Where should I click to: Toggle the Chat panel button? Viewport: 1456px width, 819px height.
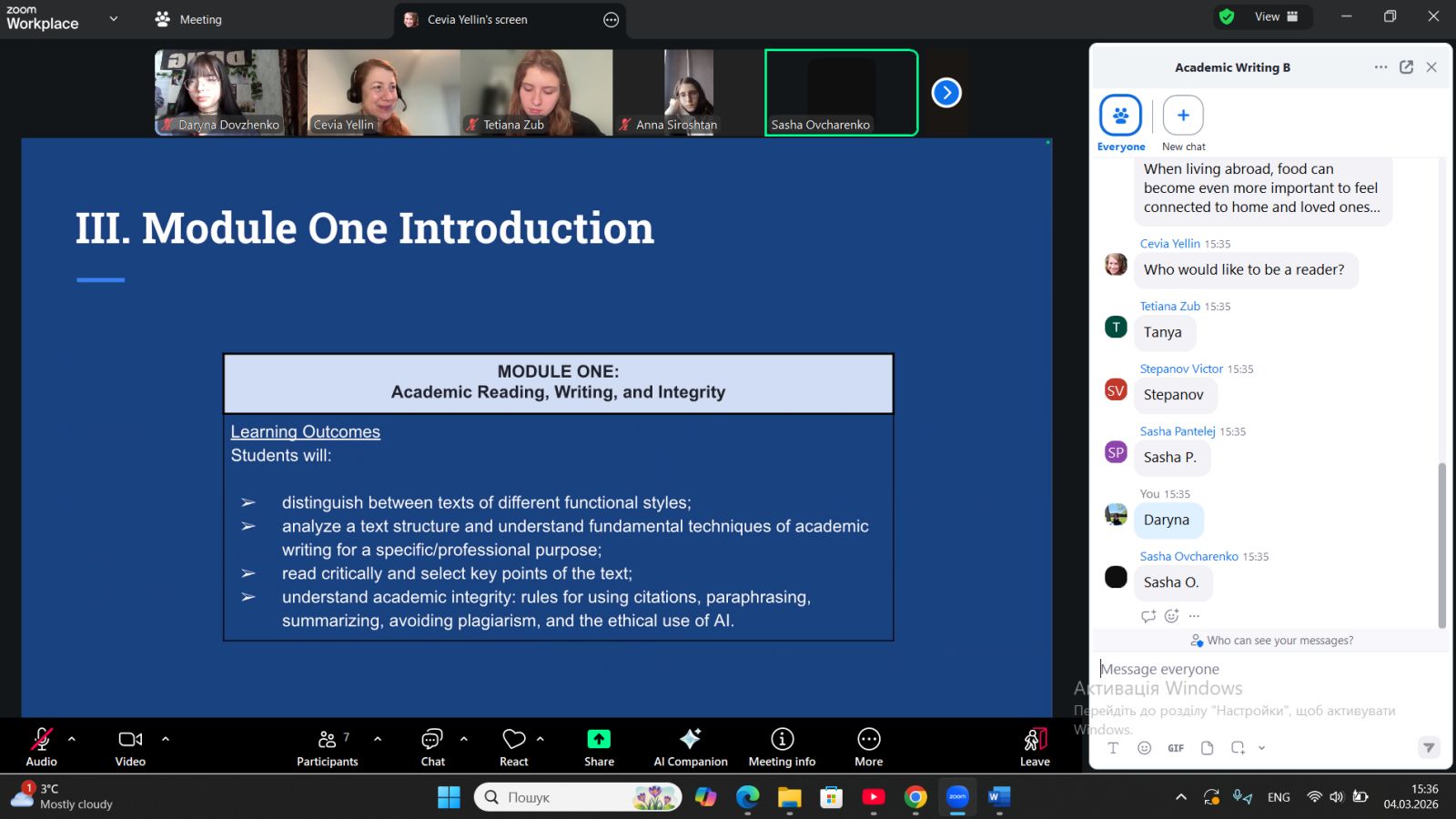pyautogui.click(x=432, y=747)
